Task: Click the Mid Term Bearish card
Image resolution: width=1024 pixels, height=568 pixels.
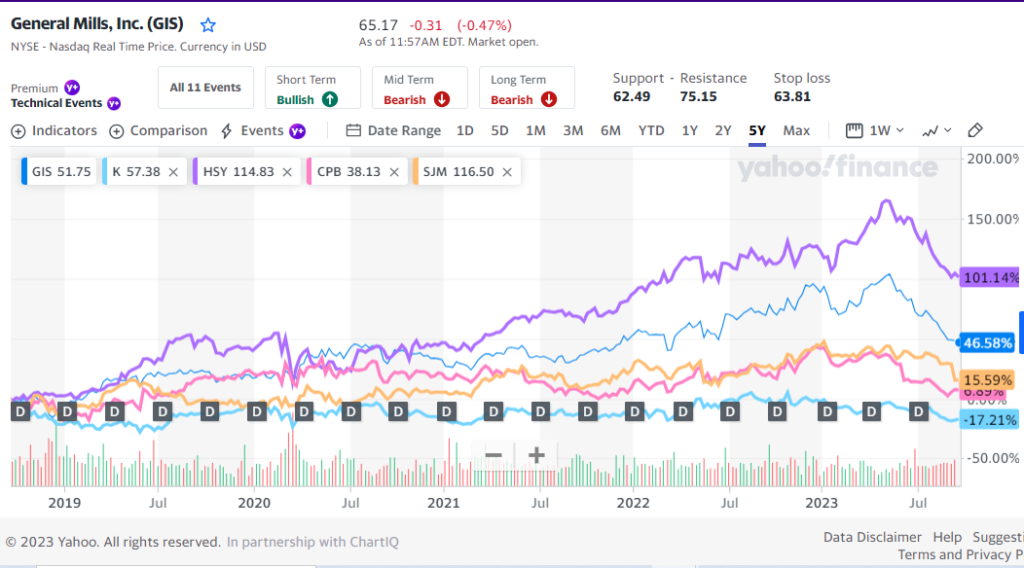Action: tap(420, 87)
